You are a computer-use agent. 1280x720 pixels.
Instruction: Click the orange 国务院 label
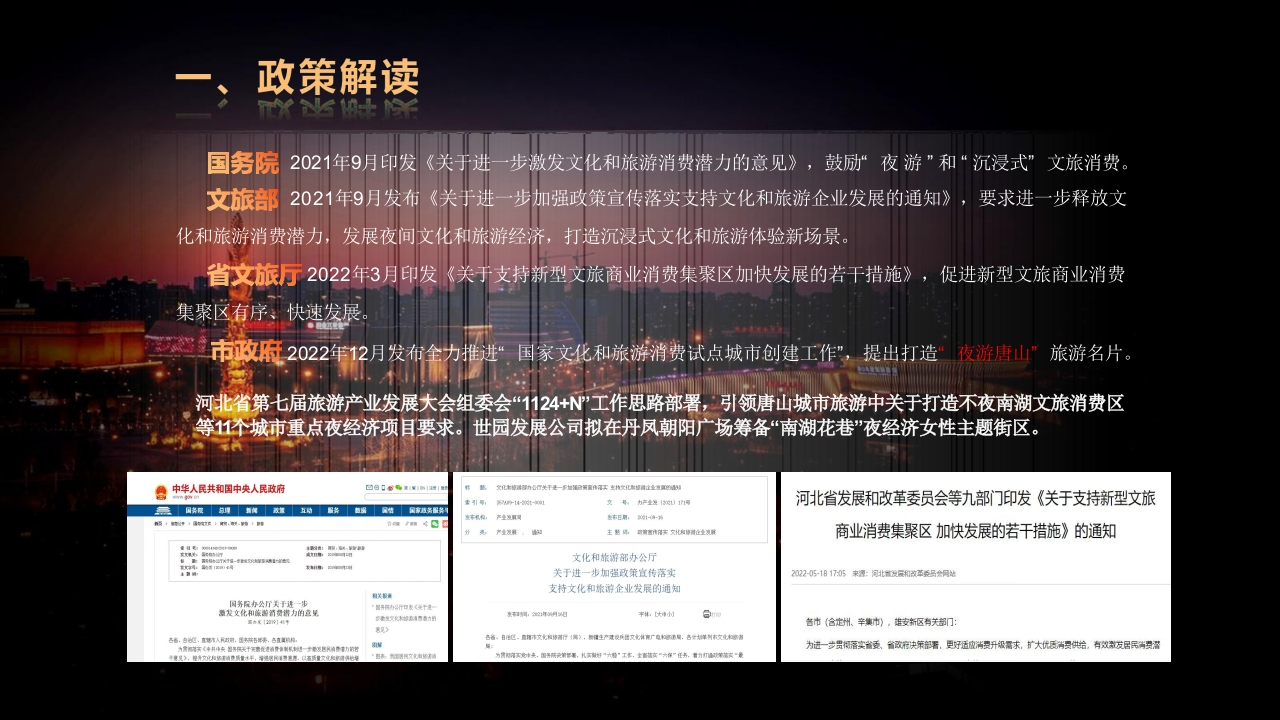[x=242, y=163]
